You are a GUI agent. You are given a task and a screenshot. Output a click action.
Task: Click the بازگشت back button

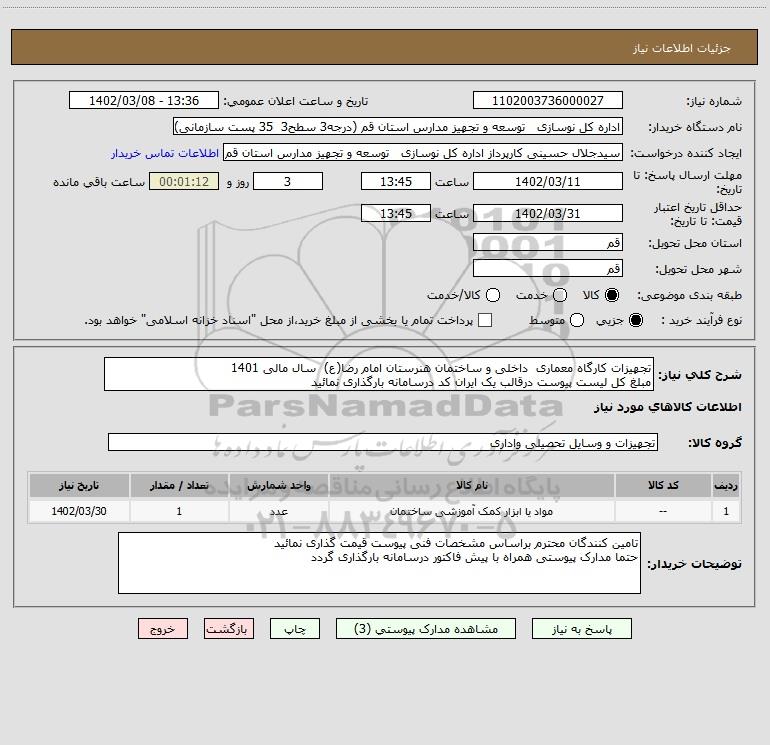[x=229, y=629]
